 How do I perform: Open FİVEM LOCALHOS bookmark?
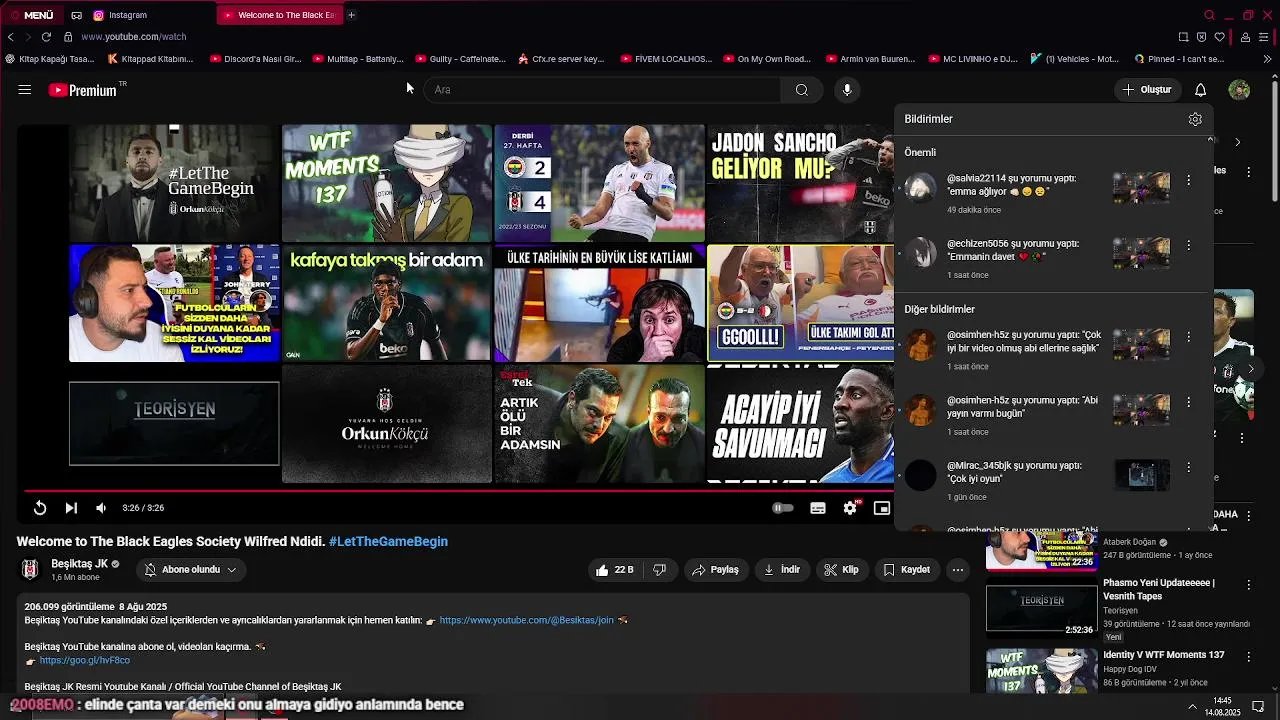click(665, 59)
